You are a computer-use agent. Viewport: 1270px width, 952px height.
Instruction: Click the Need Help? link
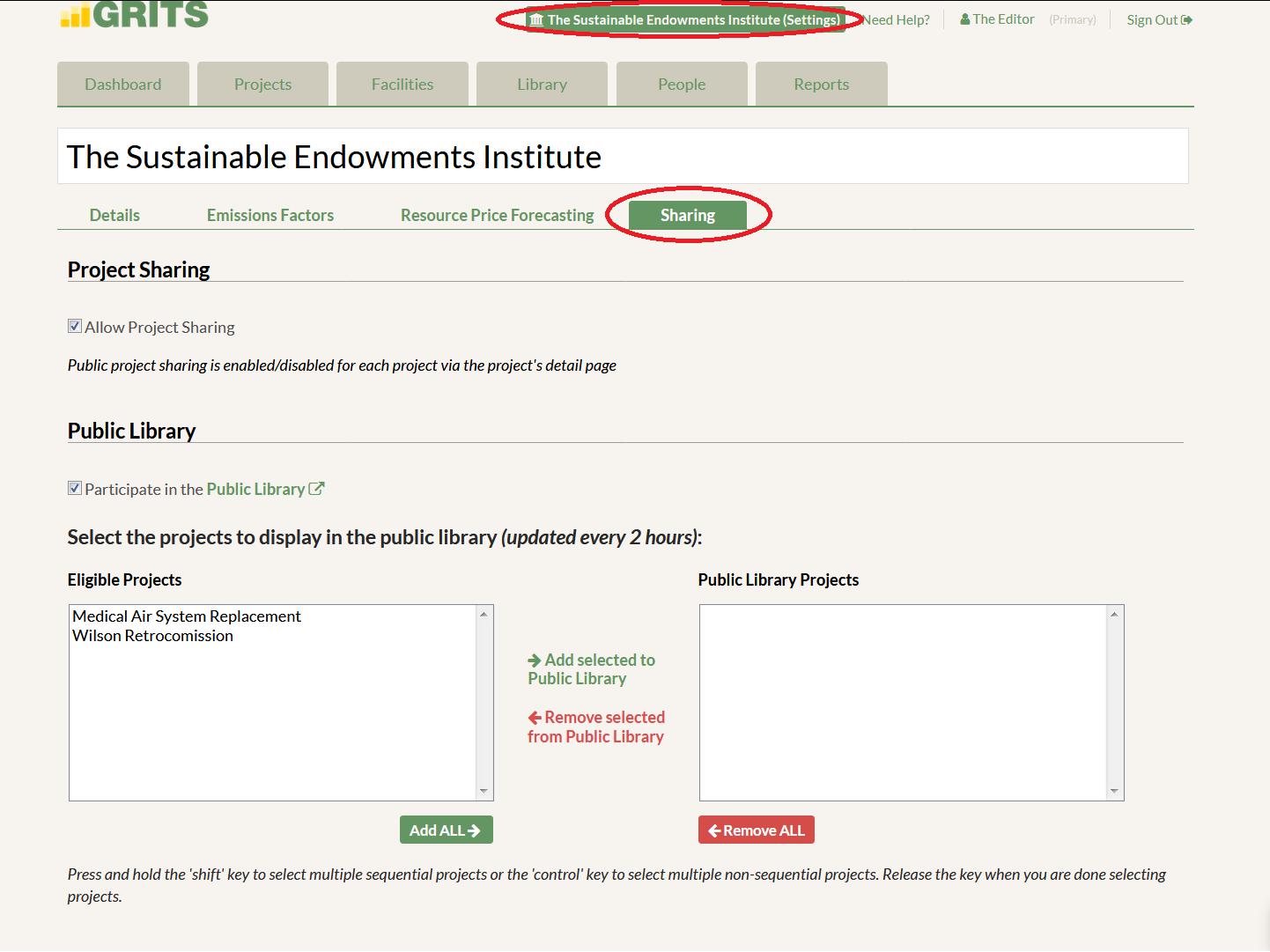point(897,19)
